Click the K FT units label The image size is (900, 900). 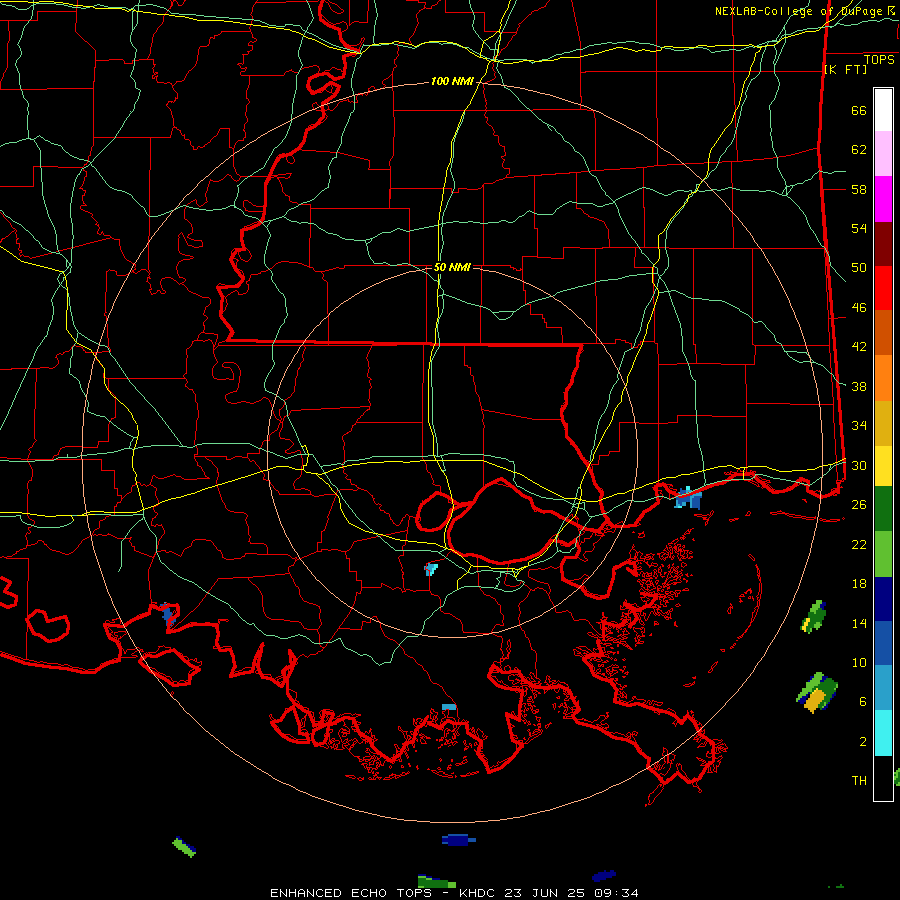845,70
